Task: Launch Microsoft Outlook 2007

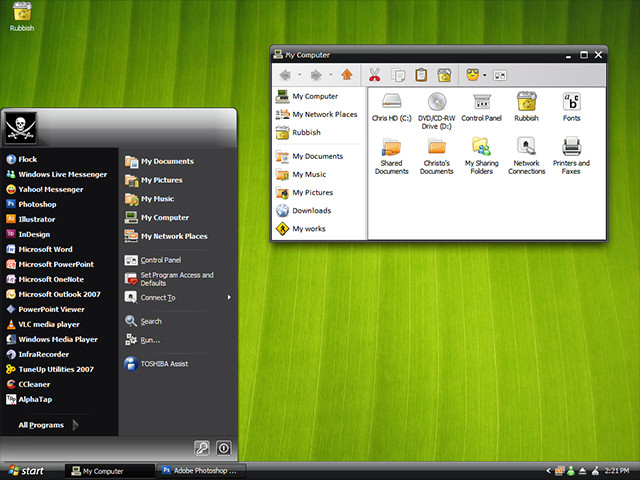Action: (x=53, y=294)
